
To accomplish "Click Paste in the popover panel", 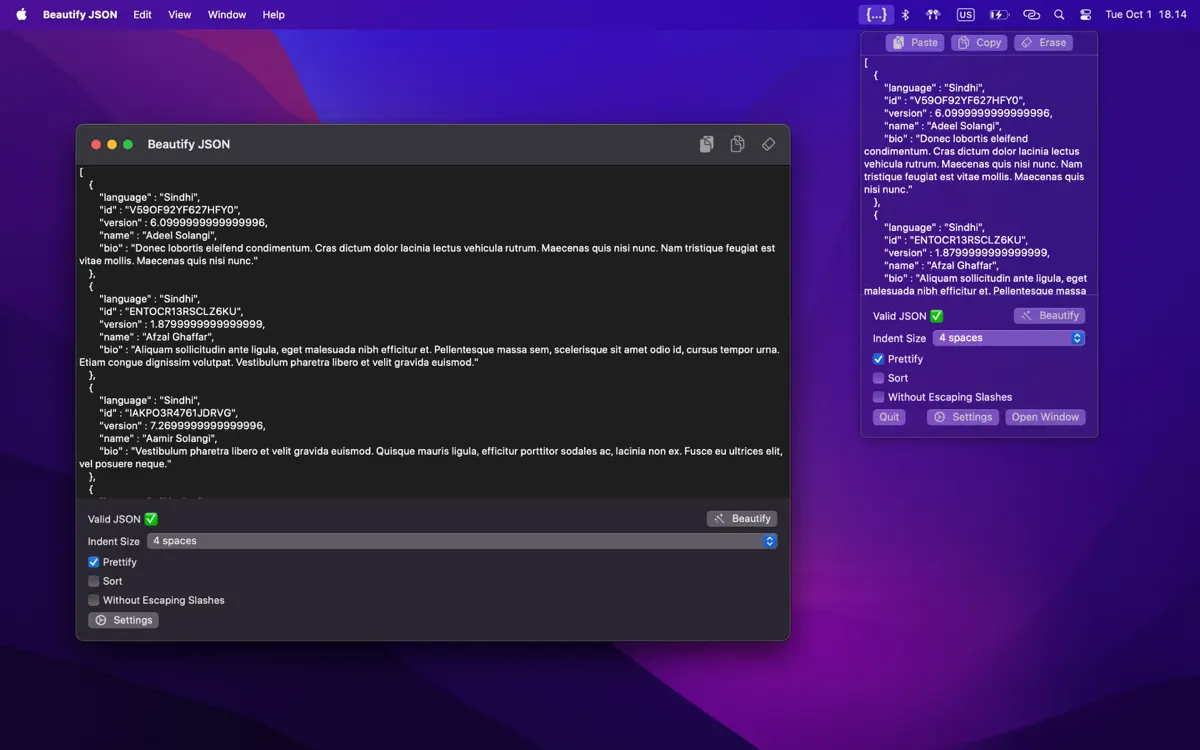I will pos(915,43).
